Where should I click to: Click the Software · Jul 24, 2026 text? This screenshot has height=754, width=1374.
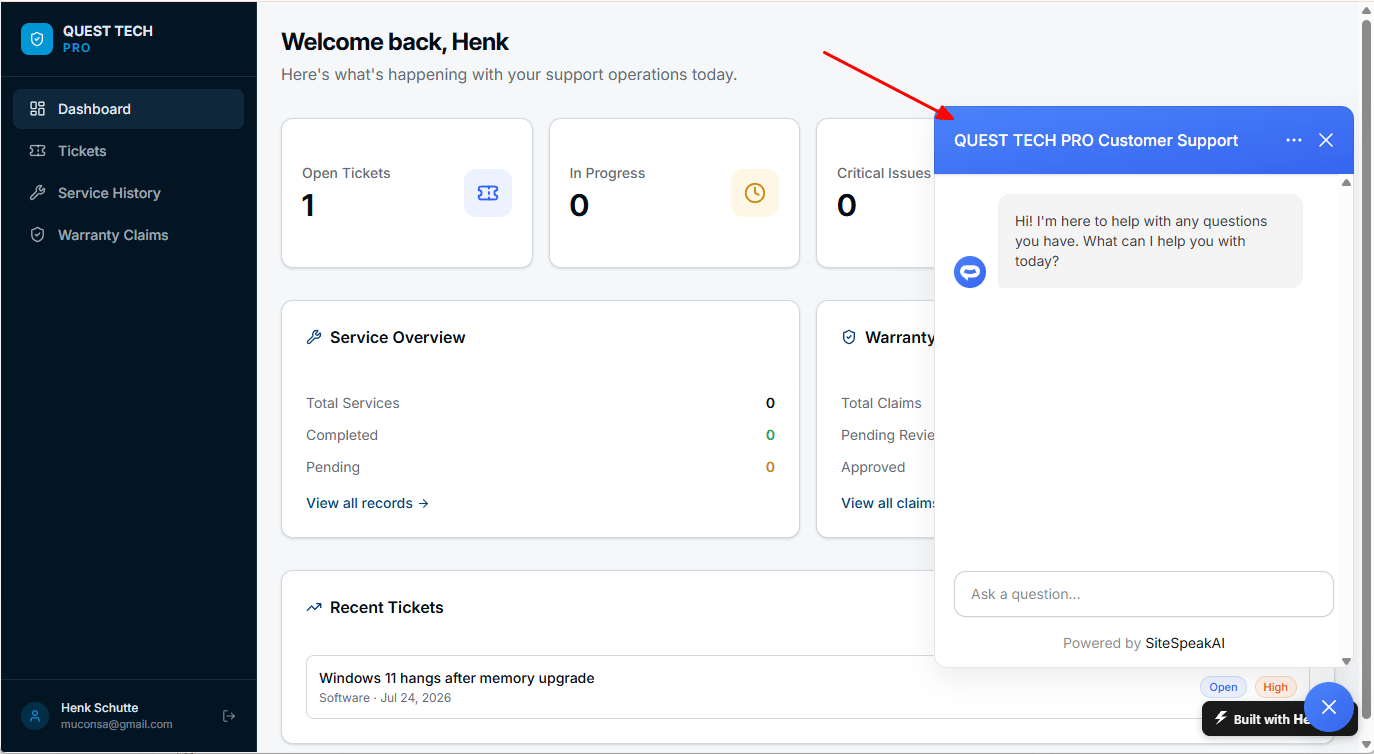(x=385, y=698)
